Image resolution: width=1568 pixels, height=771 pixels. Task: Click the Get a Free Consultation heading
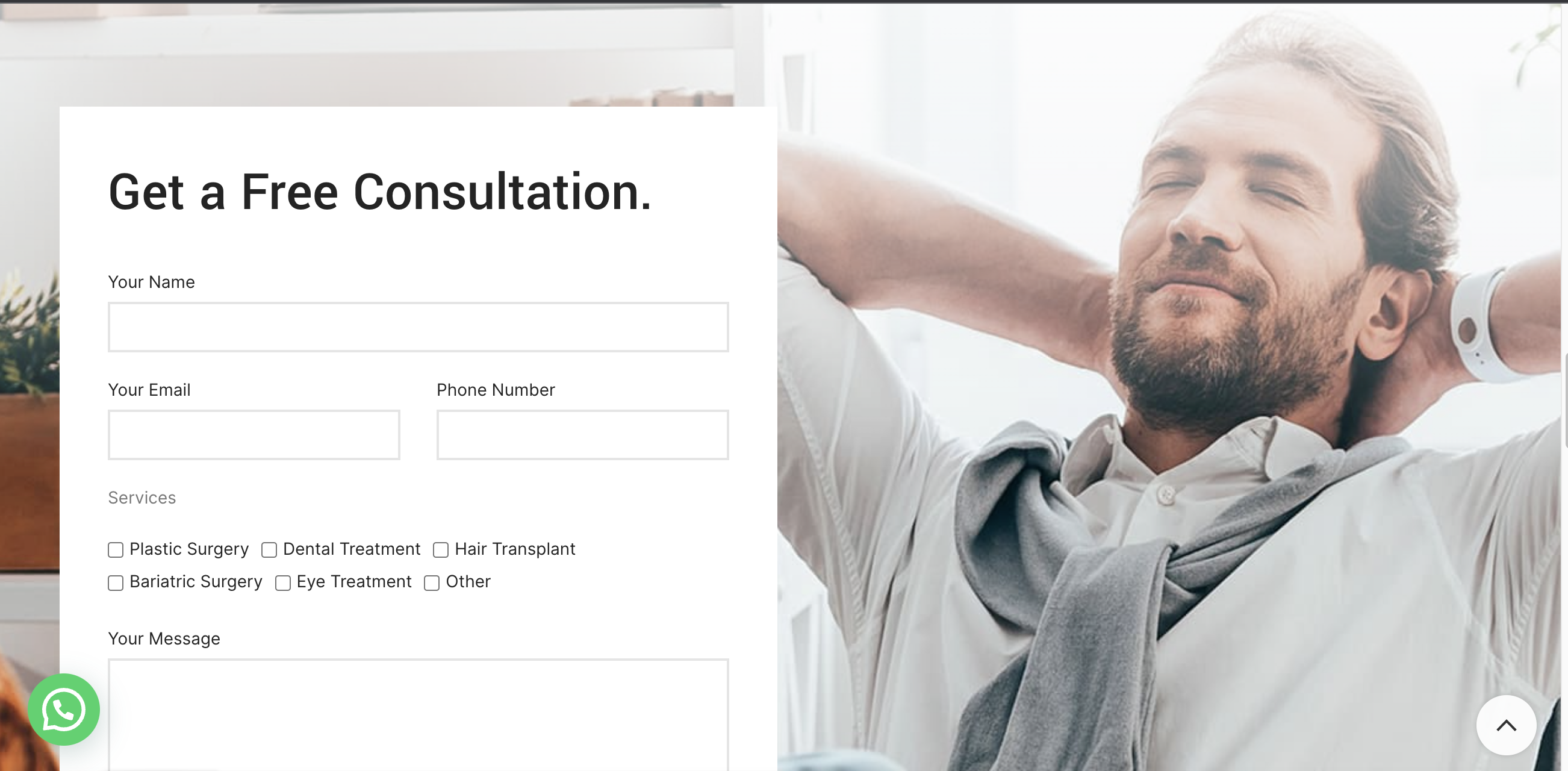coord(380,192)
